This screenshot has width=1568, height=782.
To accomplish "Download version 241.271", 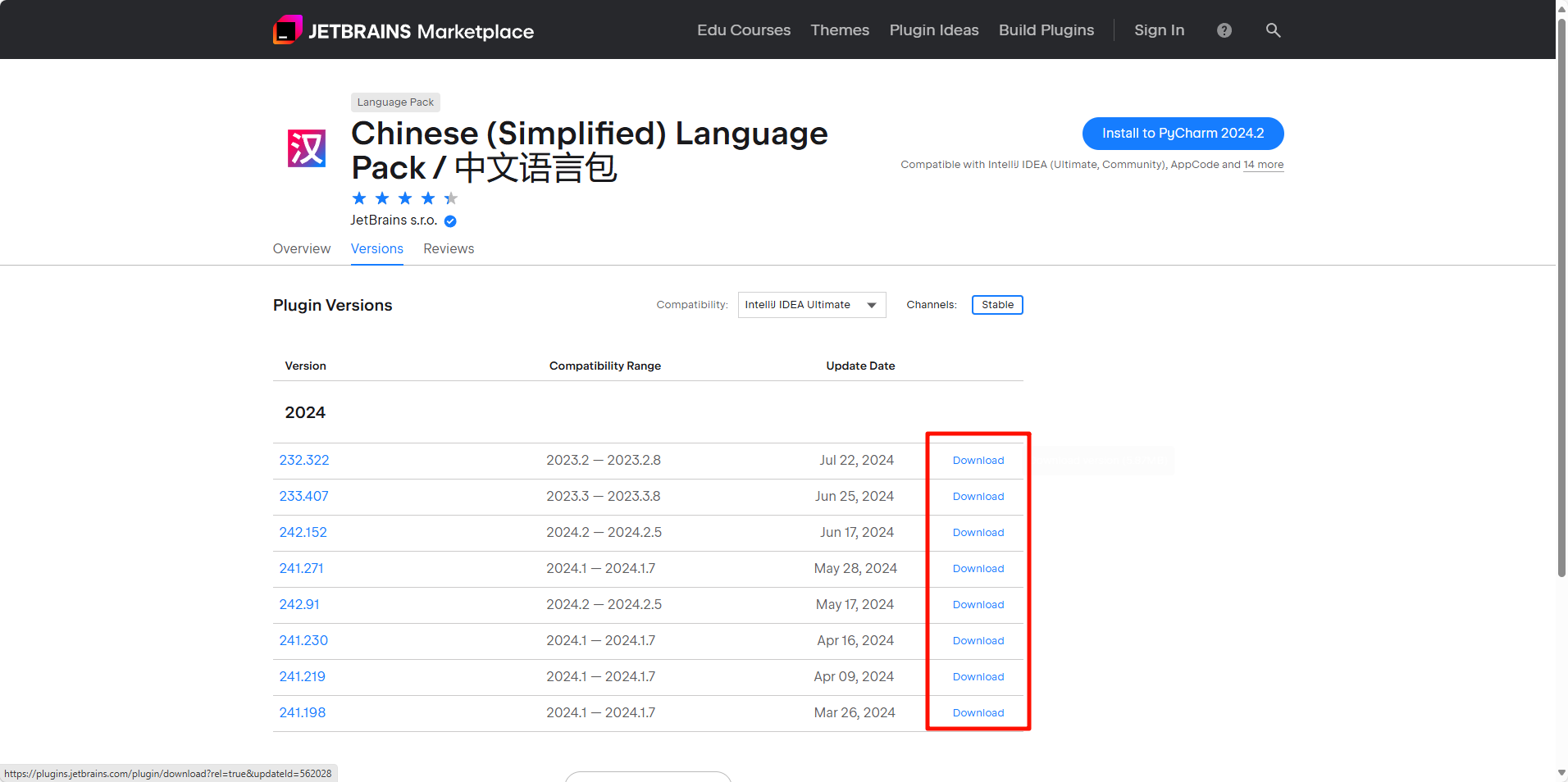I will click(978, 569).
